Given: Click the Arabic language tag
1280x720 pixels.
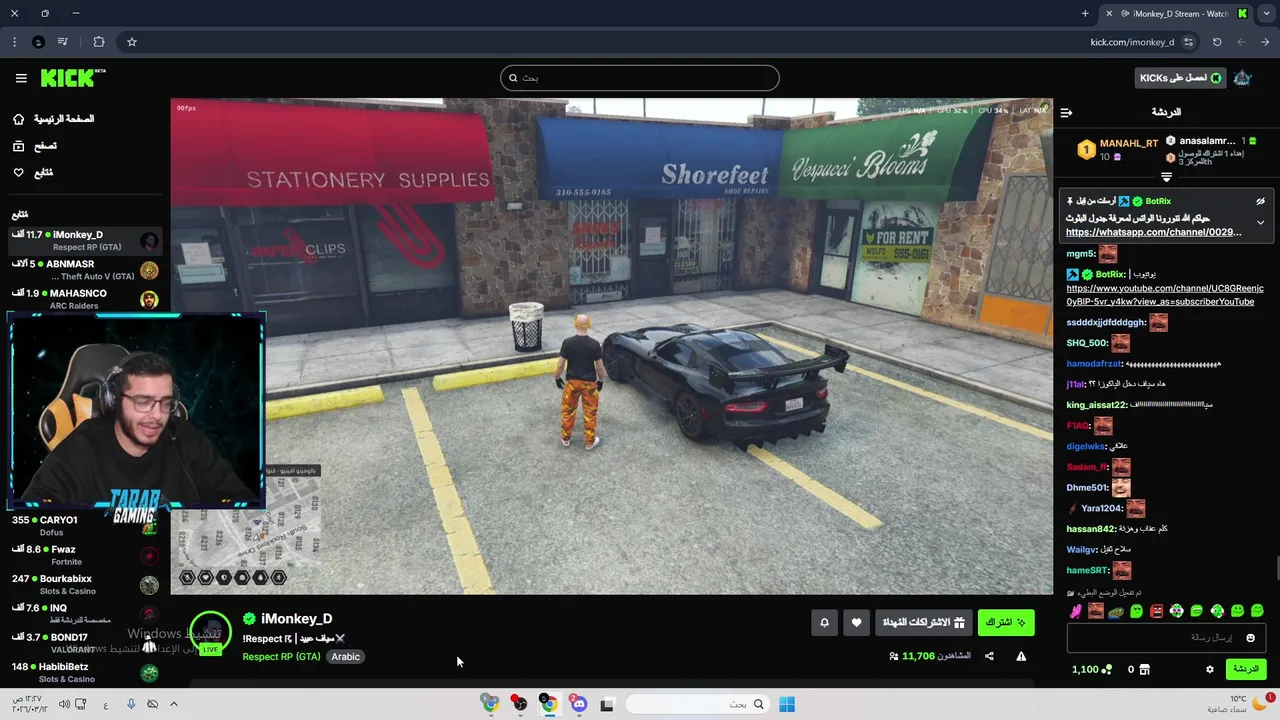Looking at the screenshot, I should point(345,657).
